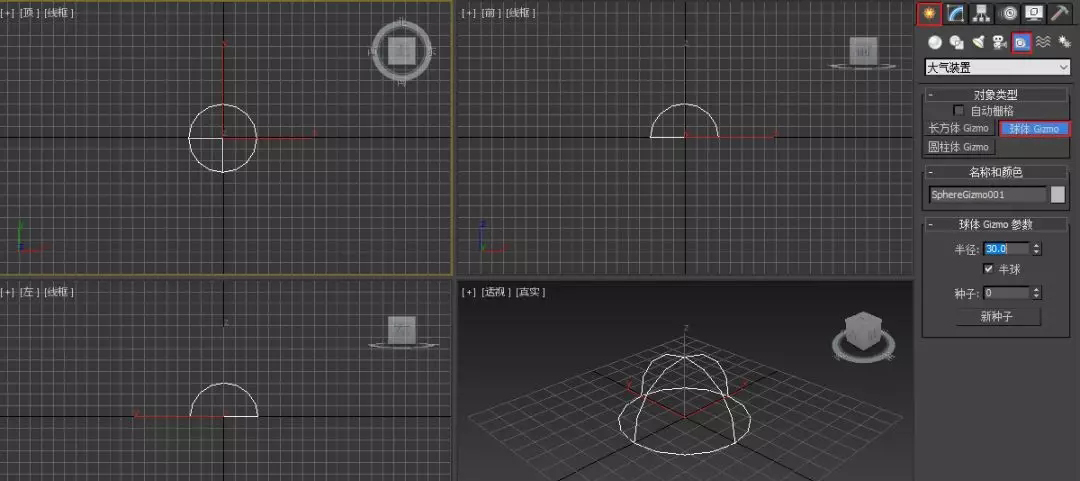Open the Hierarchy panel tab
This screenshot has width=1080, height=481.
click(x=983, y=12)
